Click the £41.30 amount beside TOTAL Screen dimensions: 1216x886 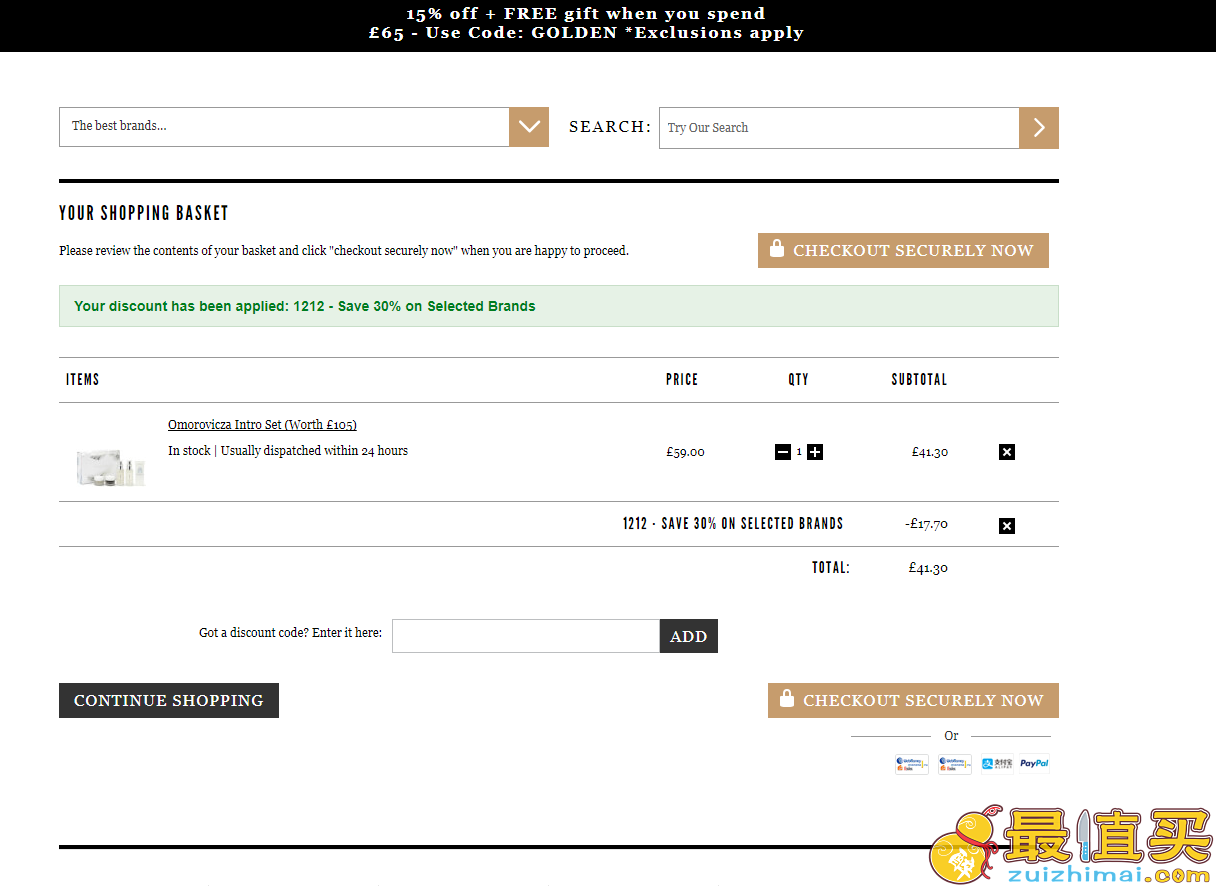(928, 568)
